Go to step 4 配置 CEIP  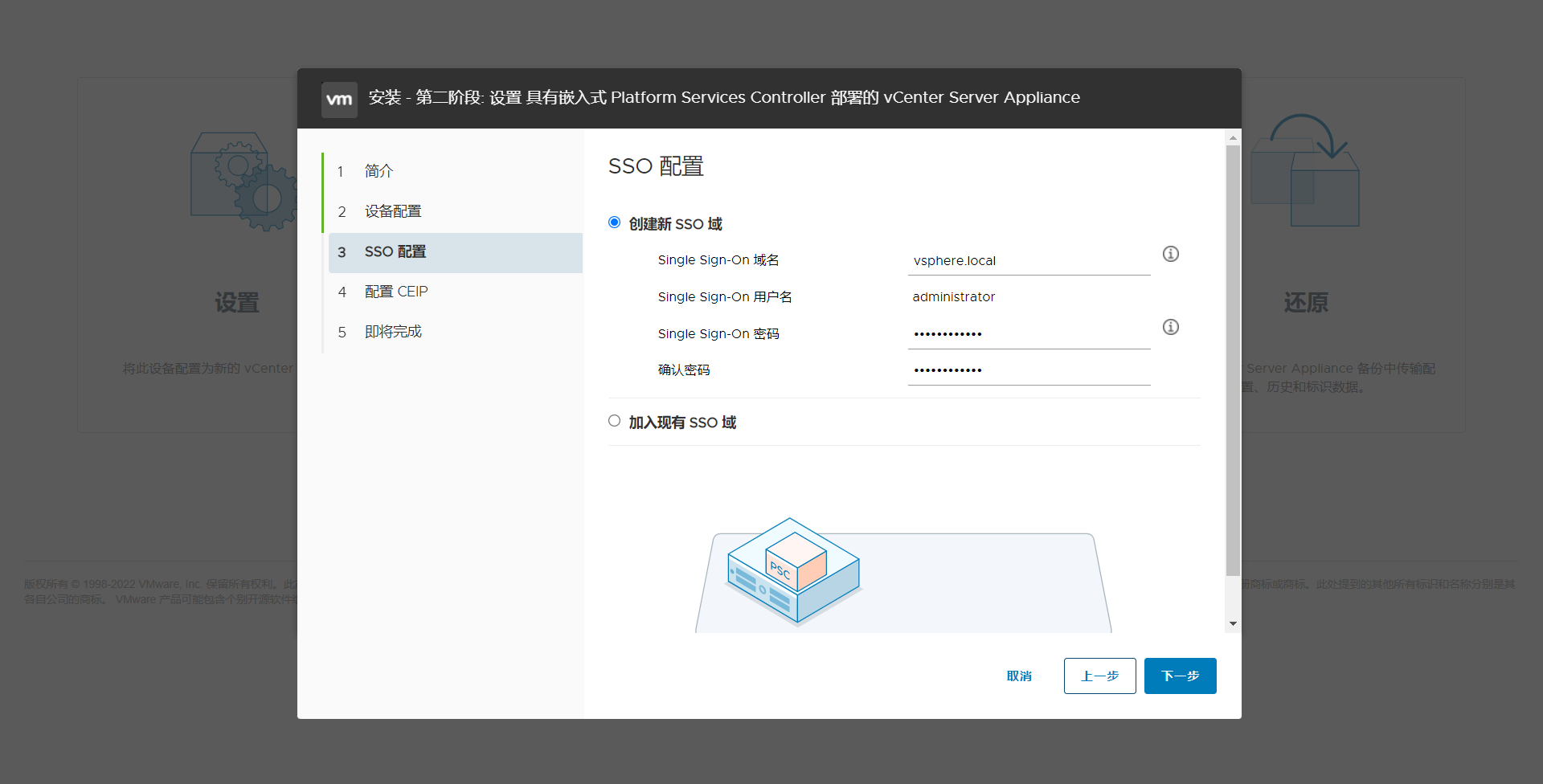(456, 292)
